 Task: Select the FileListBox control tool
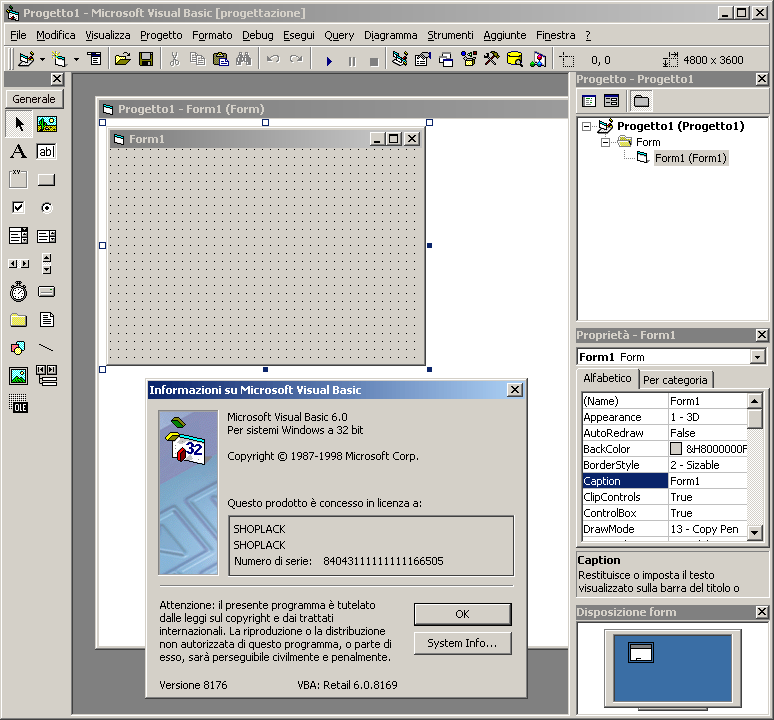coord(47,320)
